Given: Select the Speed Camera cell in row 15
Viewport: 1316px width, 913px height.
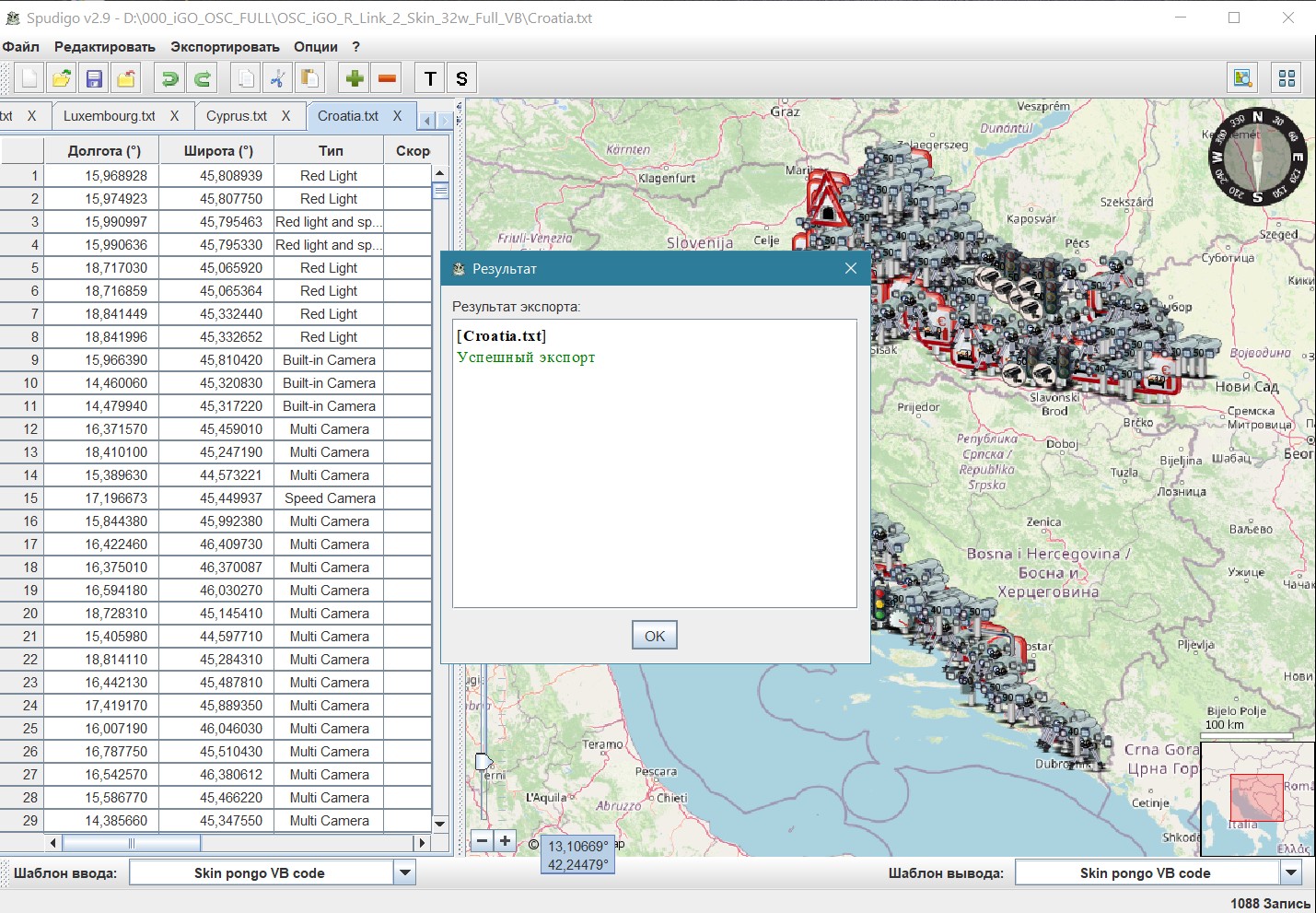Looking at the screenshot, I should pos(329,498).
